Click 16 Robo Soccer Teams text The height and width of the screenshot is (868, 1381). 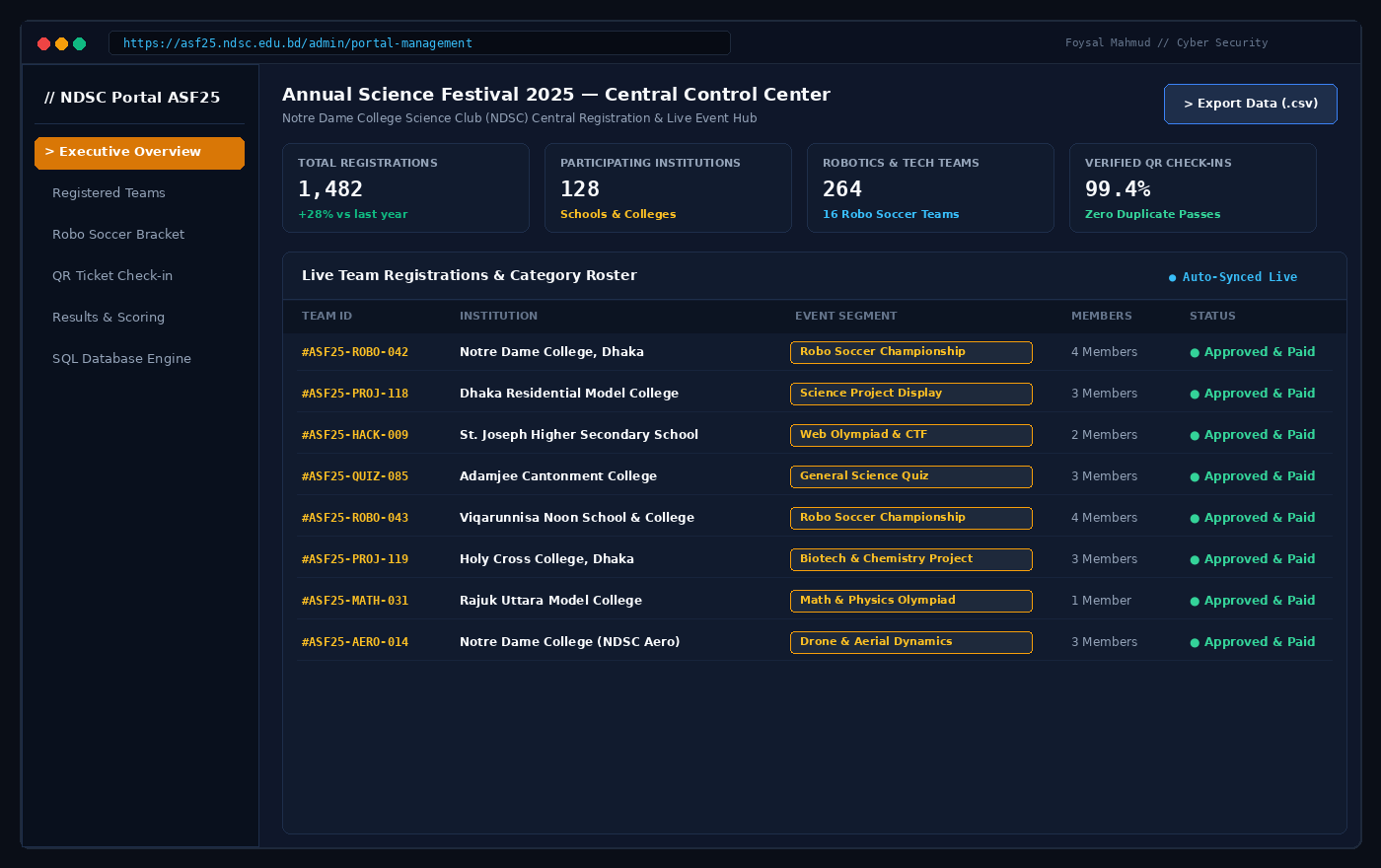(891, 214)
